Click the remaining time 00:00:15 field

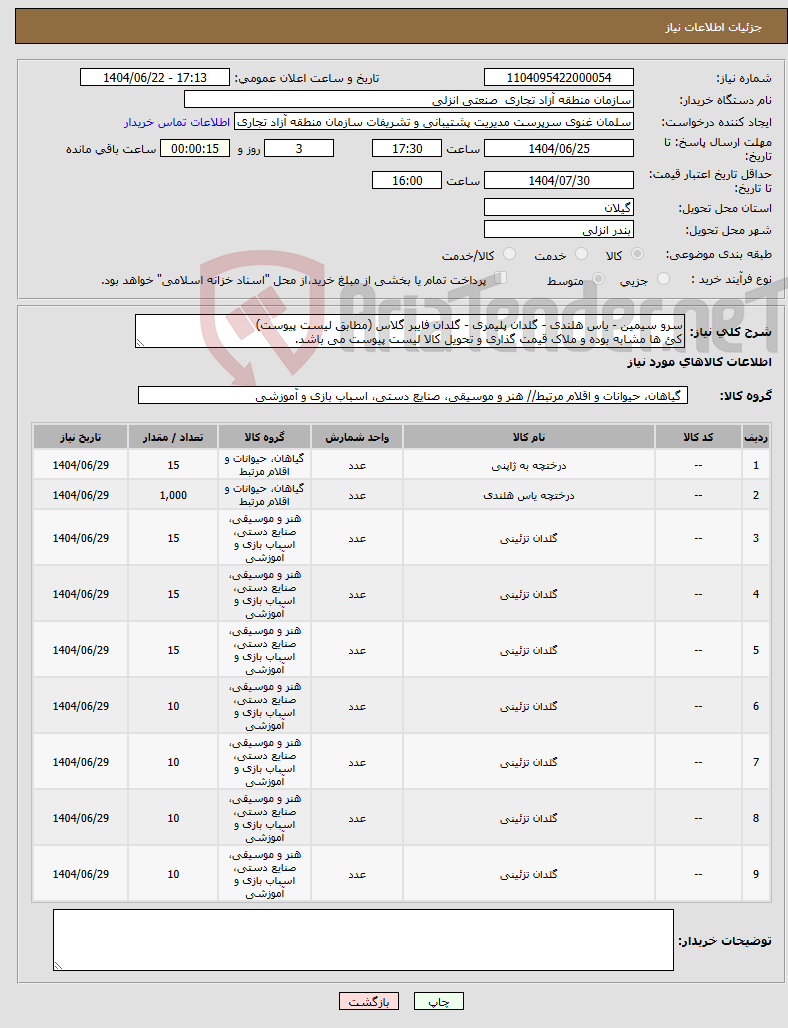(x=195, y=148)
